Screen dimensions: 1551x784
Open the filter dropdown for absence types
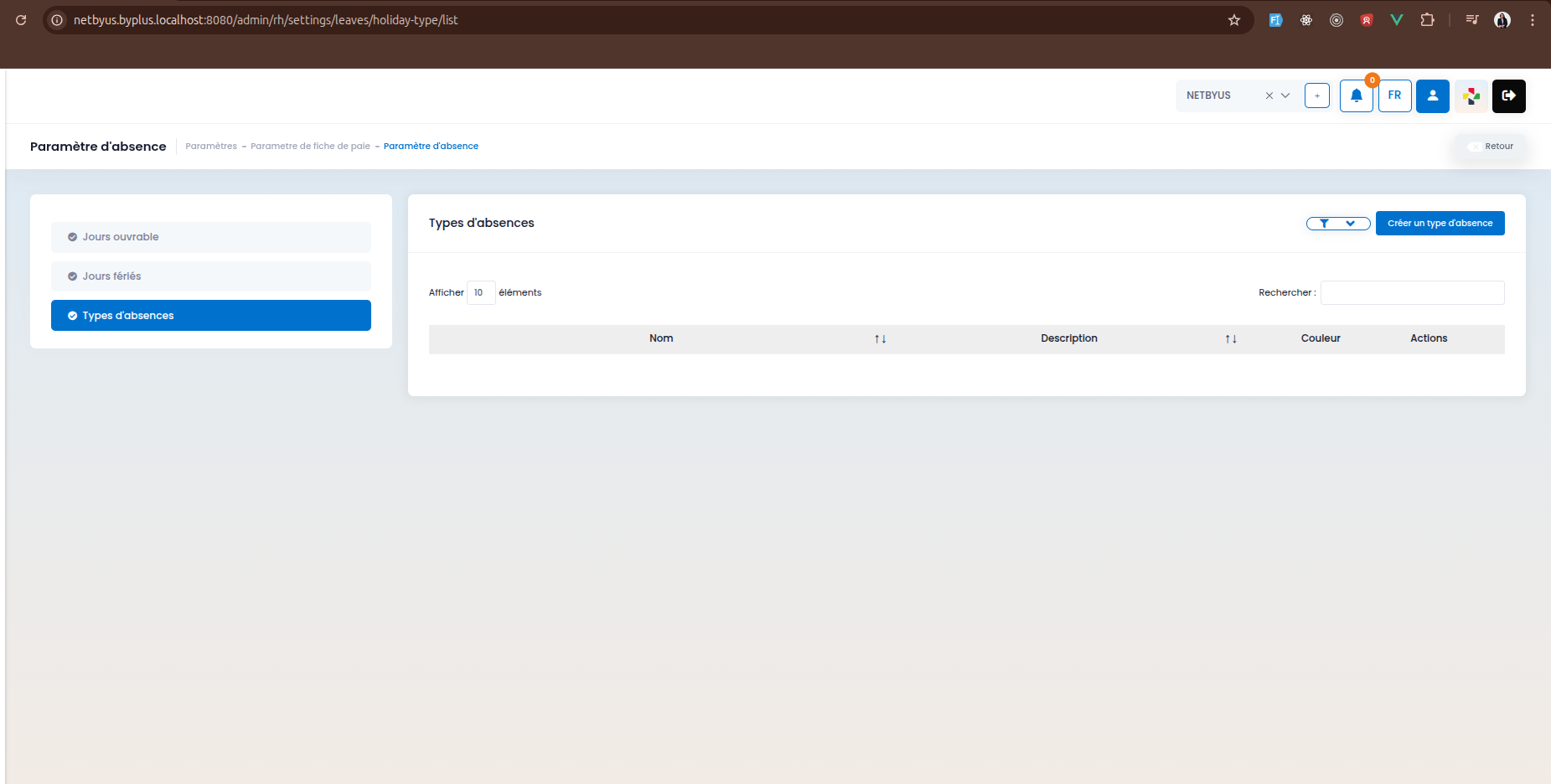coord(1337,224)
